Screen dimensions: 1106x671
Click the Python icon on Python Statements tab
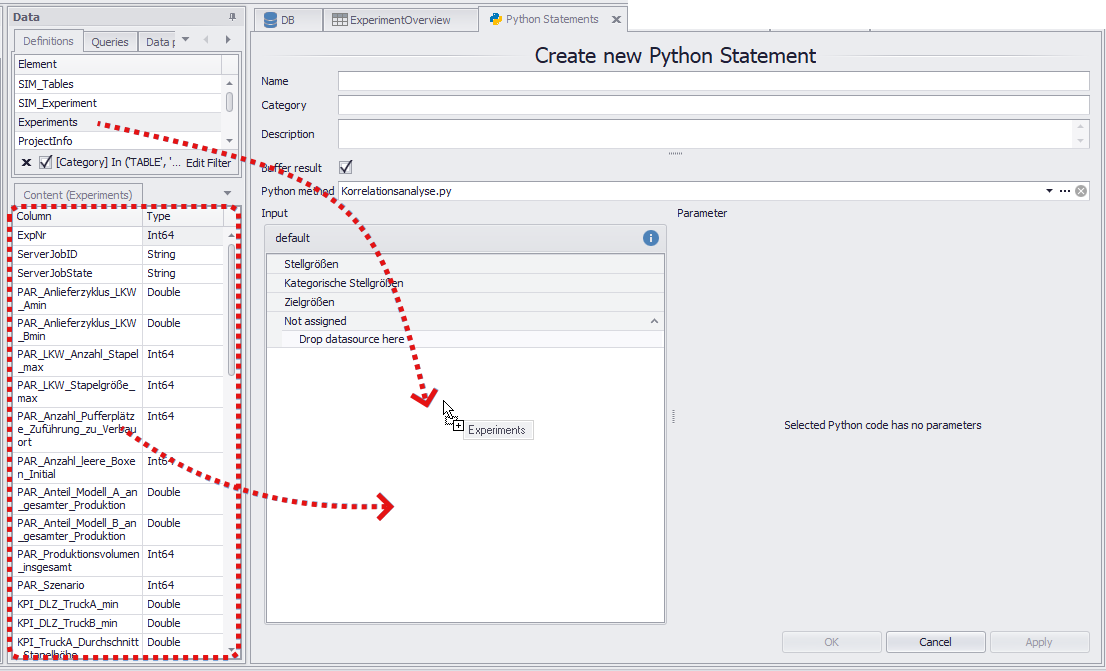[x=496, y=18]
